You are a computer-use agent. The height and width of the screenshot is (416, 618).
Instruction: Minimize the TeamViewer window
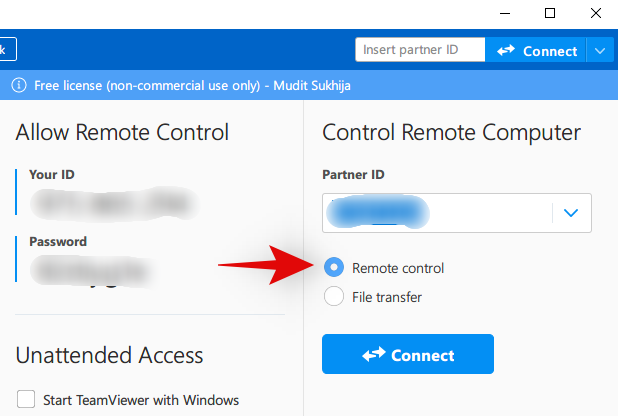[x=503, y=13]
